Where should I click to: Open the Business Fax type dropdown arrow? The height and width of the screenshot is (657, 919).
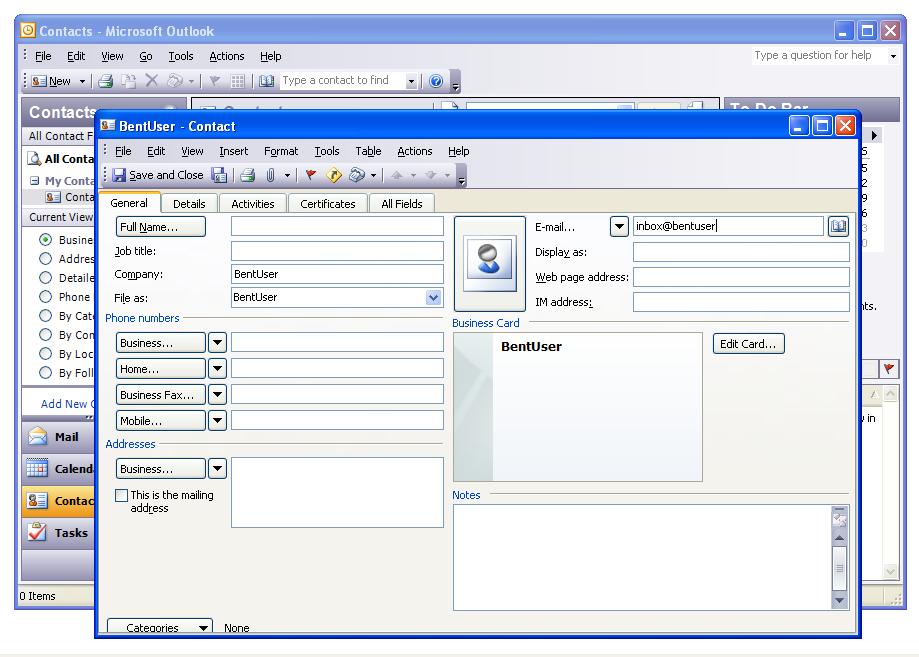pos(217,394)
